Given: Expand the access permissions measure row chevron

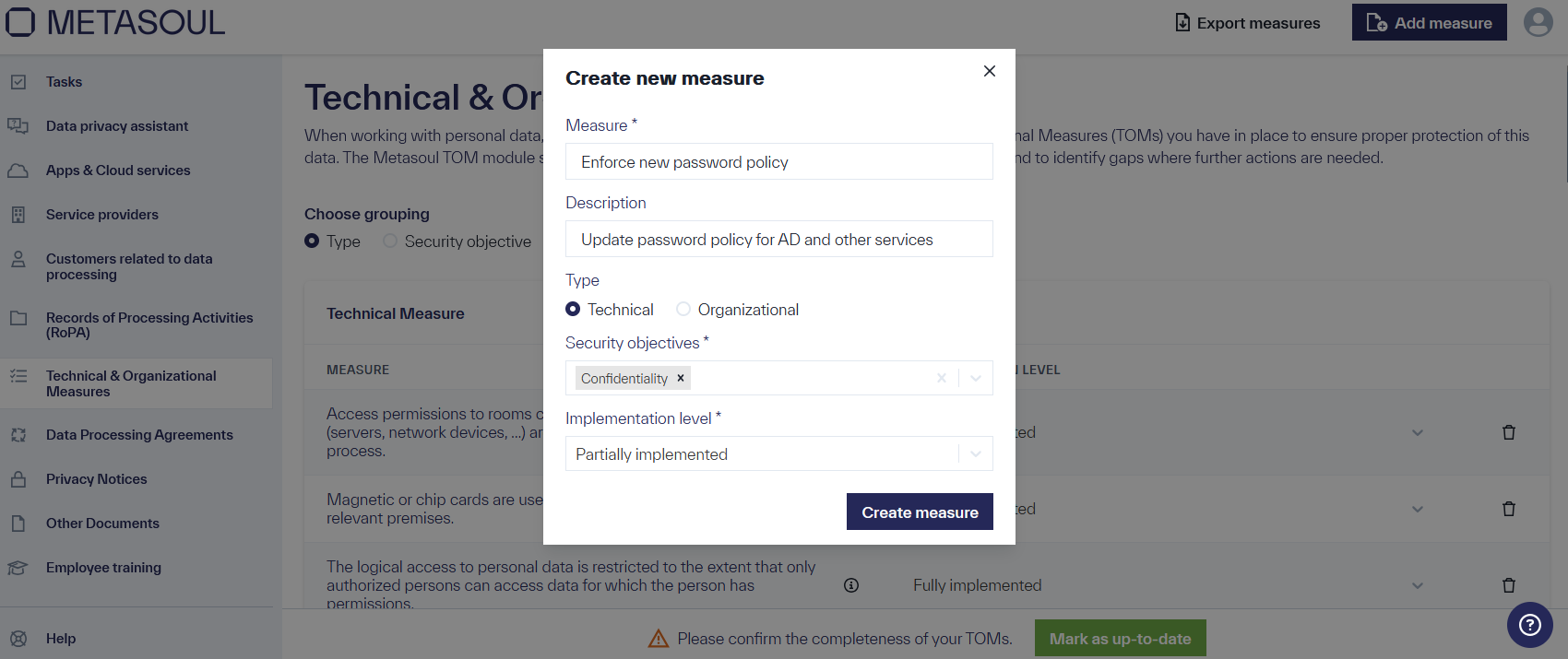Looking at the screenshot, I should pos(1418,431).
